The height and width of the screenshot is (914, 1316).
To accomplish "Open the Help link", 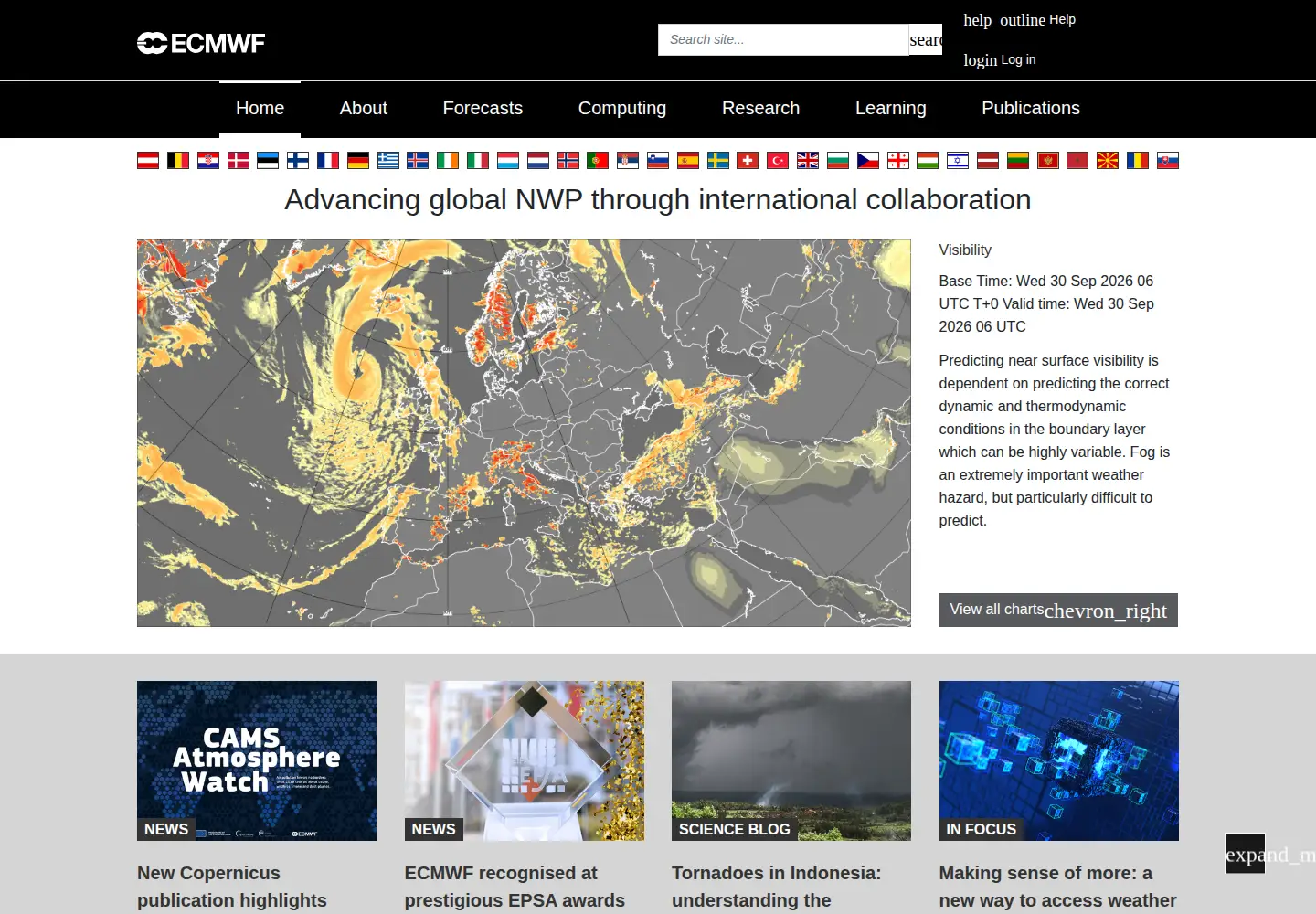I will click(x=1019, y=20).
